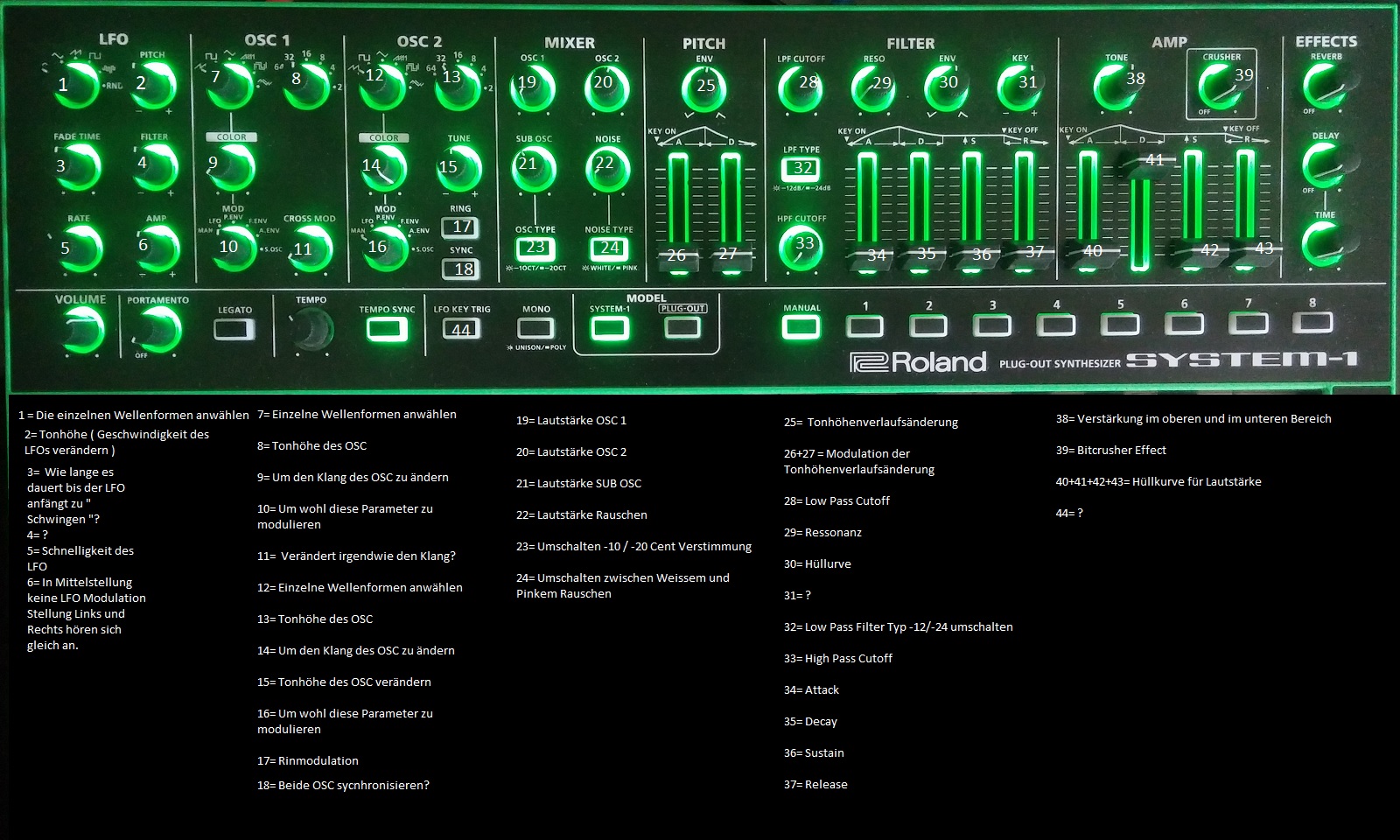Select patch memory button 4
This screenshot has width=1400, height=840.
pyautogui.click(x=1056, y=325)
